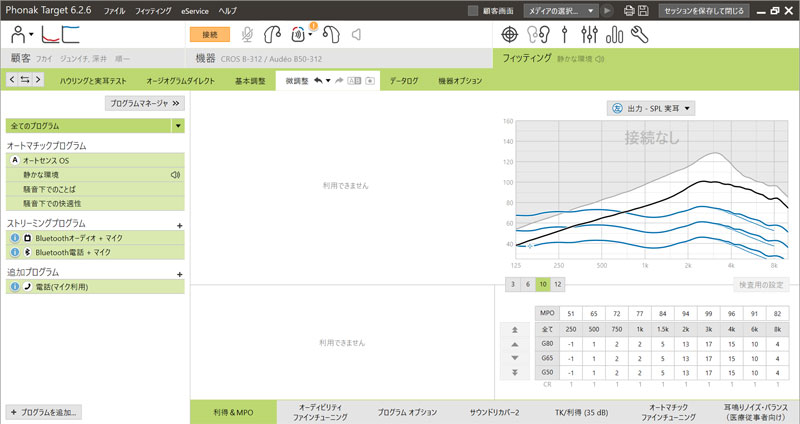Open the undo history dropdown arrow
The image size is (800, 424).
click(328, 81)
